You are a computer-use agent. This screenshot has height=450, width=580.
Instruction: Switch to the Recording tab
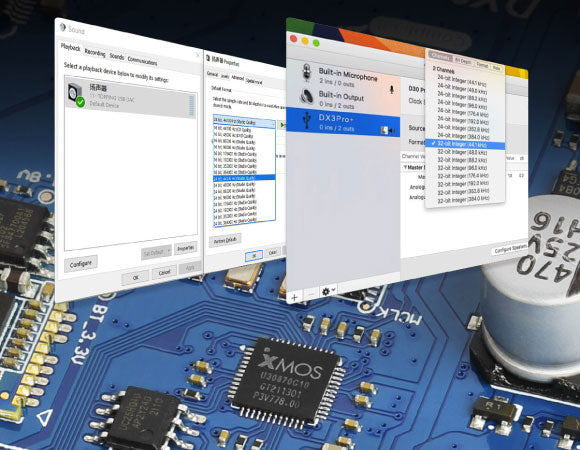[95, 53]
